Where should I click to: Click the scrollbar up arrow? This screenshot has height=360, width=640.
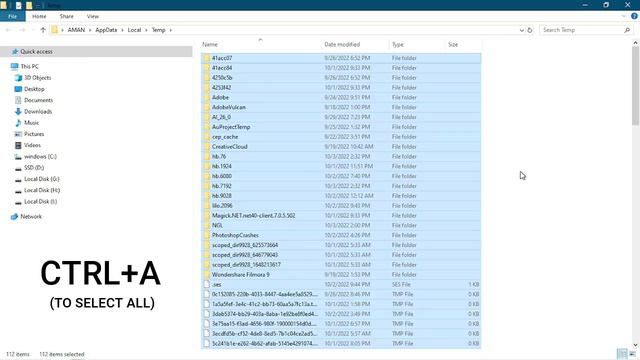(x=636, y=42)
